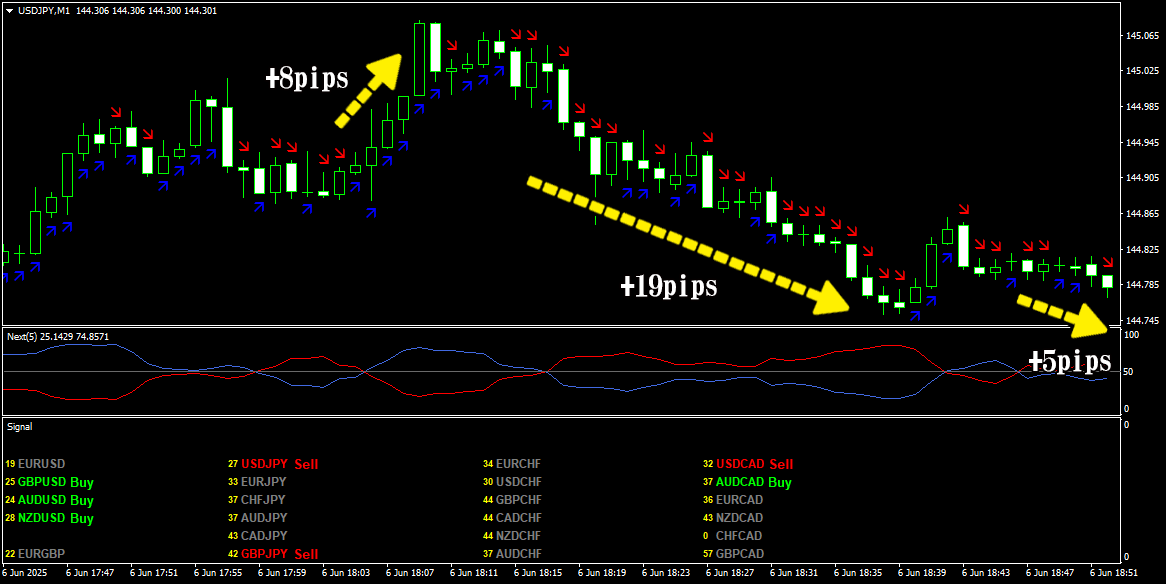Select the GBPUSD Buy signal entry

pyautogui.click(x=49, y=482)
